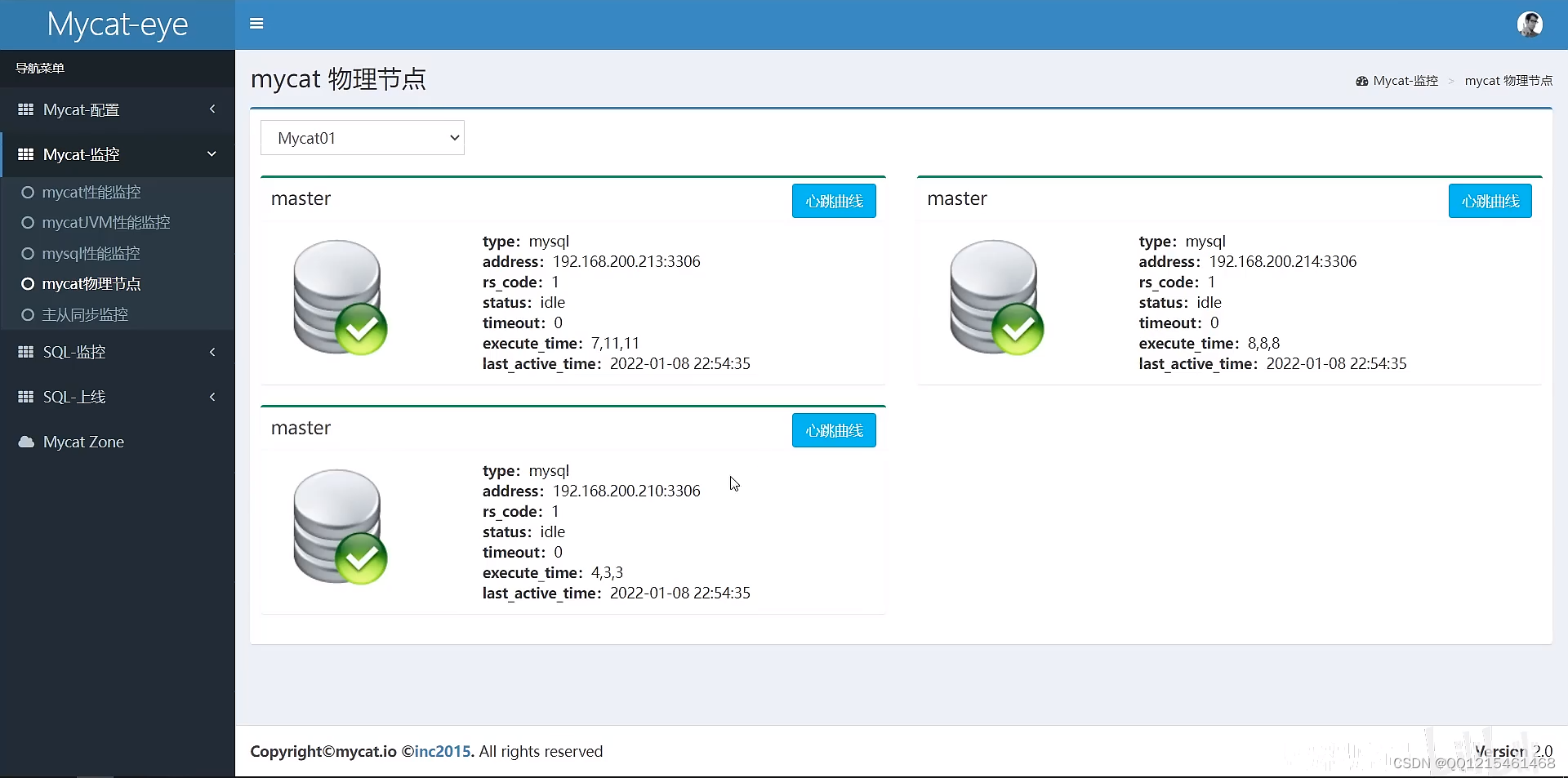Open the Mycat01 server dropdown
This screenshot has width=1568, height=778.
pyautogui.click(x=363, y=138)
